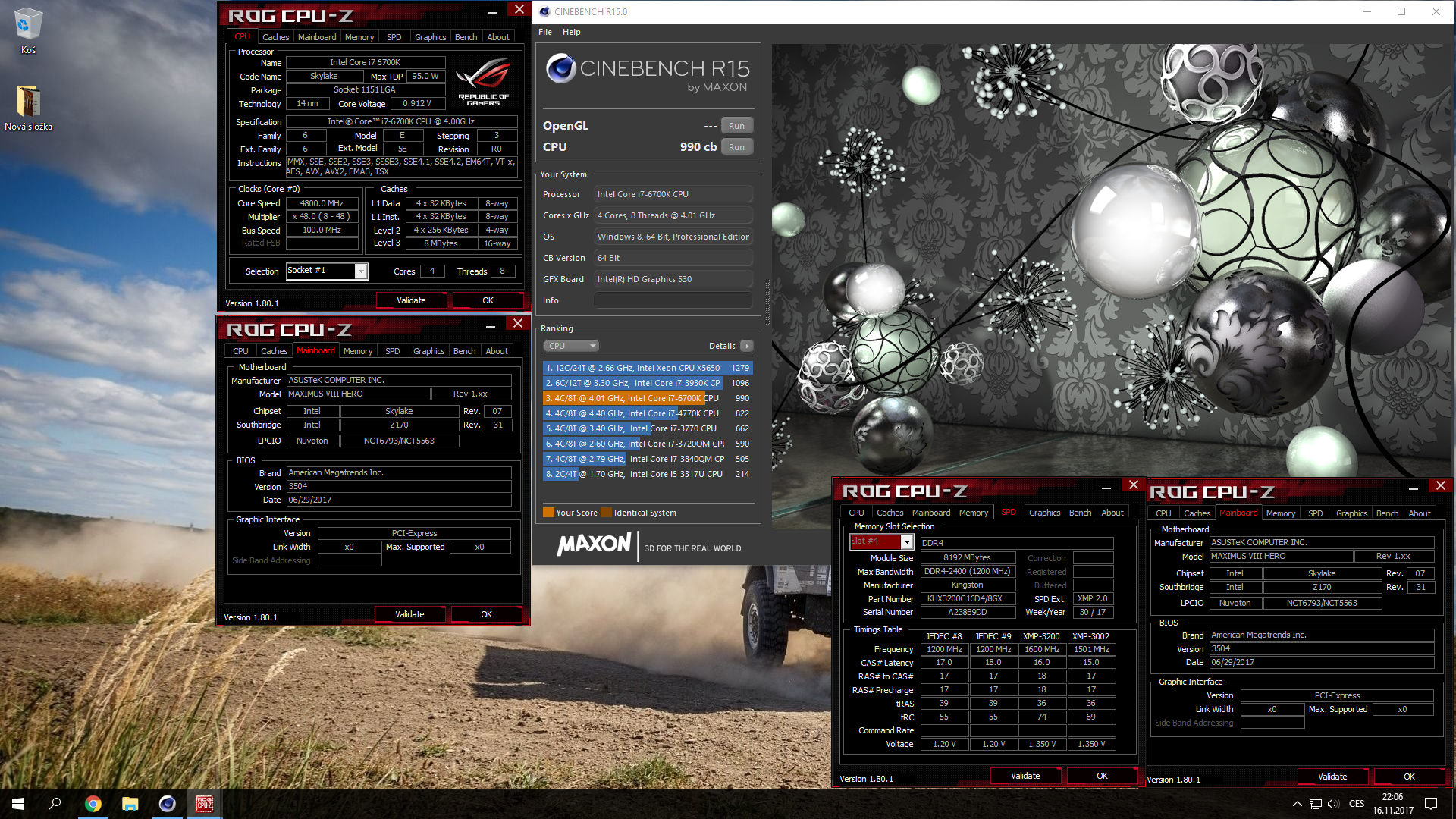Open CPU tab in CPU-Z SPD window
Viewport: 1456px width, 819px height.
856,513
